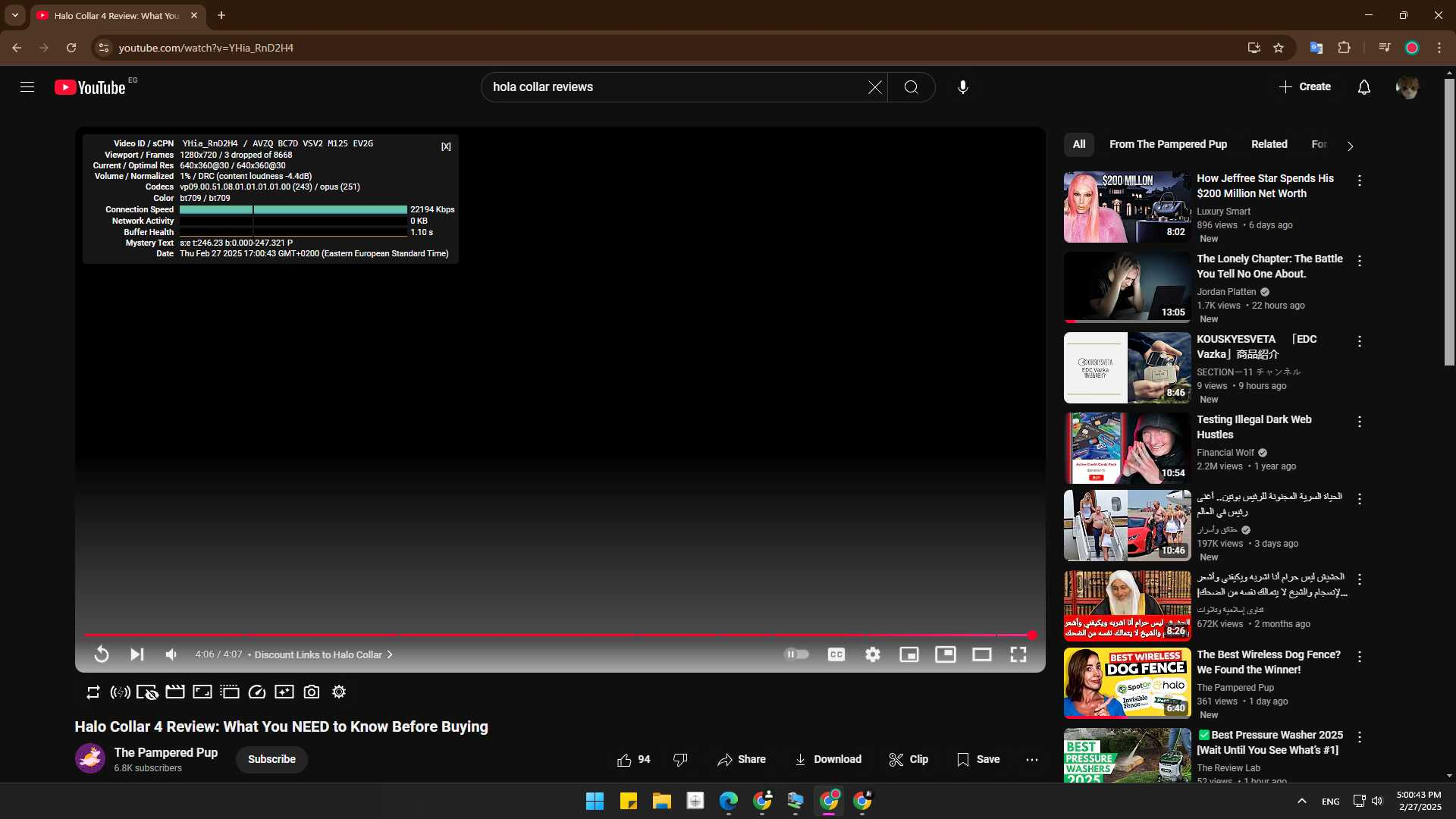Select From The Pampered Pup chip
The image size is (1456, 819).
tap(1168, 144)
